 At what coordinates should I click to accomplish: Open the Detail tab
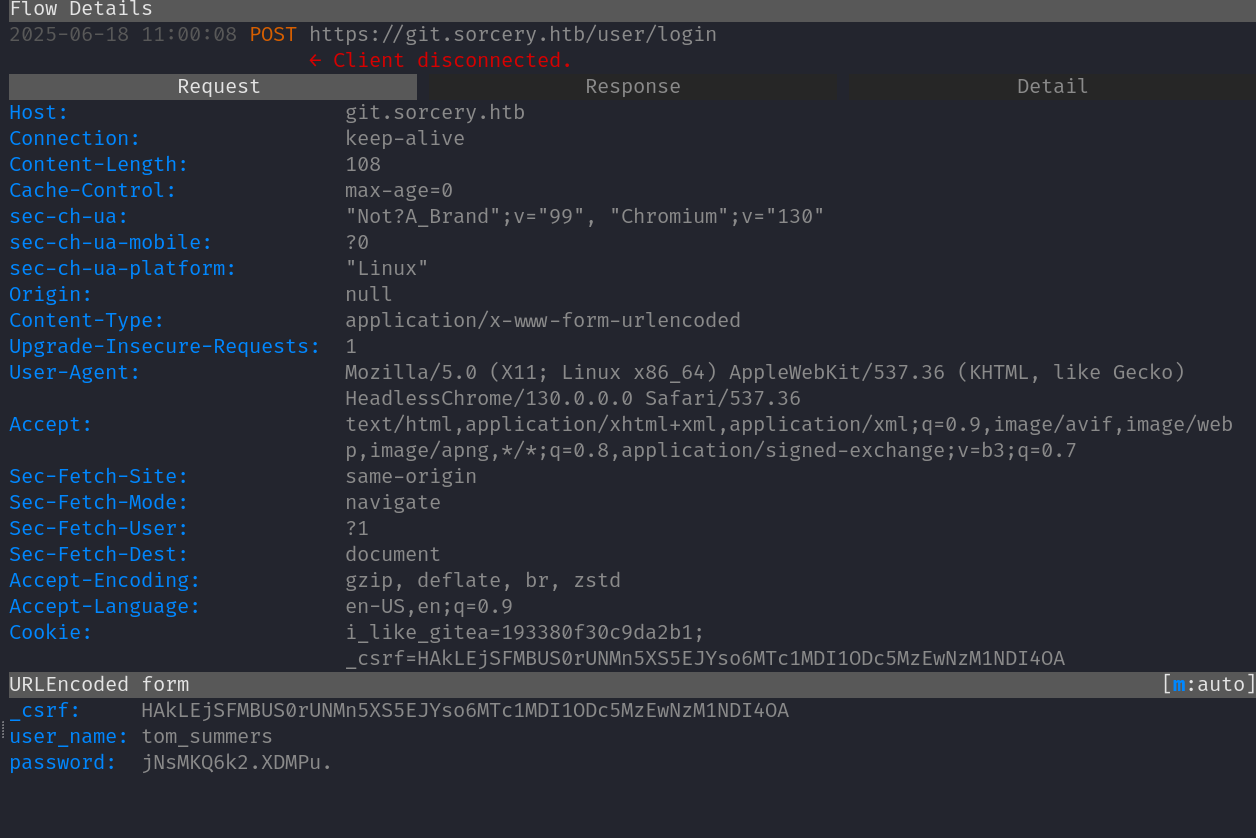1051,86
